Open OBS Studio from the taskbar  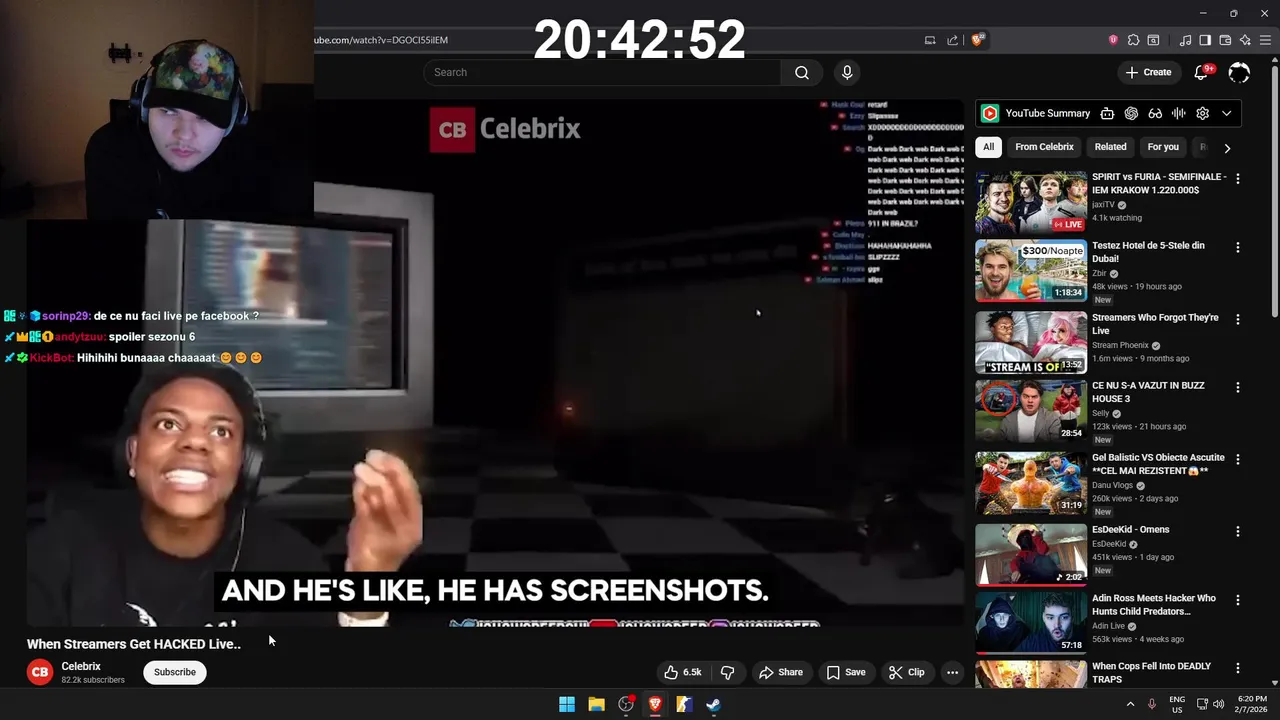pyautogui.click(x=626, y=704)
